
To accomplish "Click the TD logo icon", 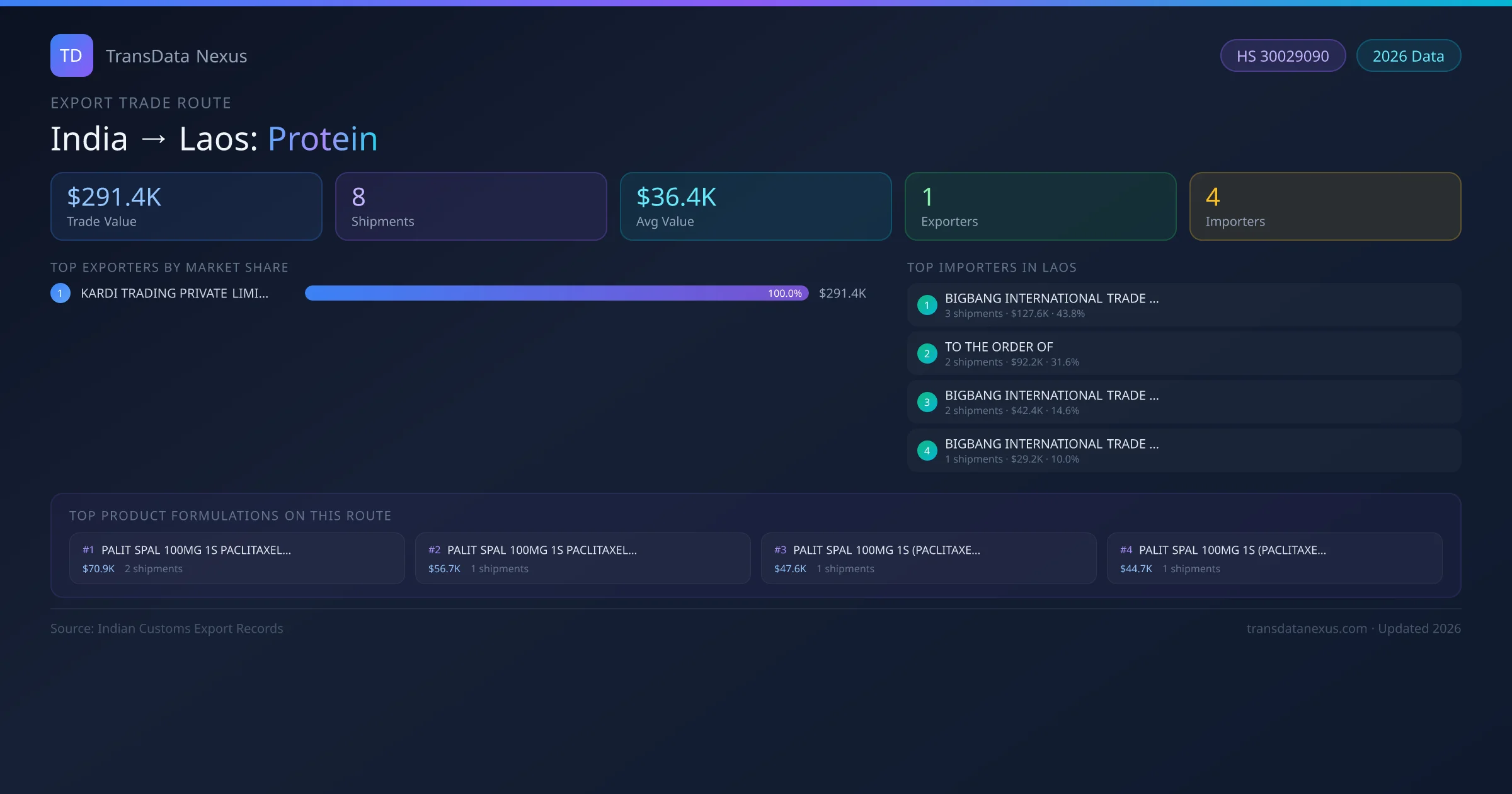I will [71, 55].
